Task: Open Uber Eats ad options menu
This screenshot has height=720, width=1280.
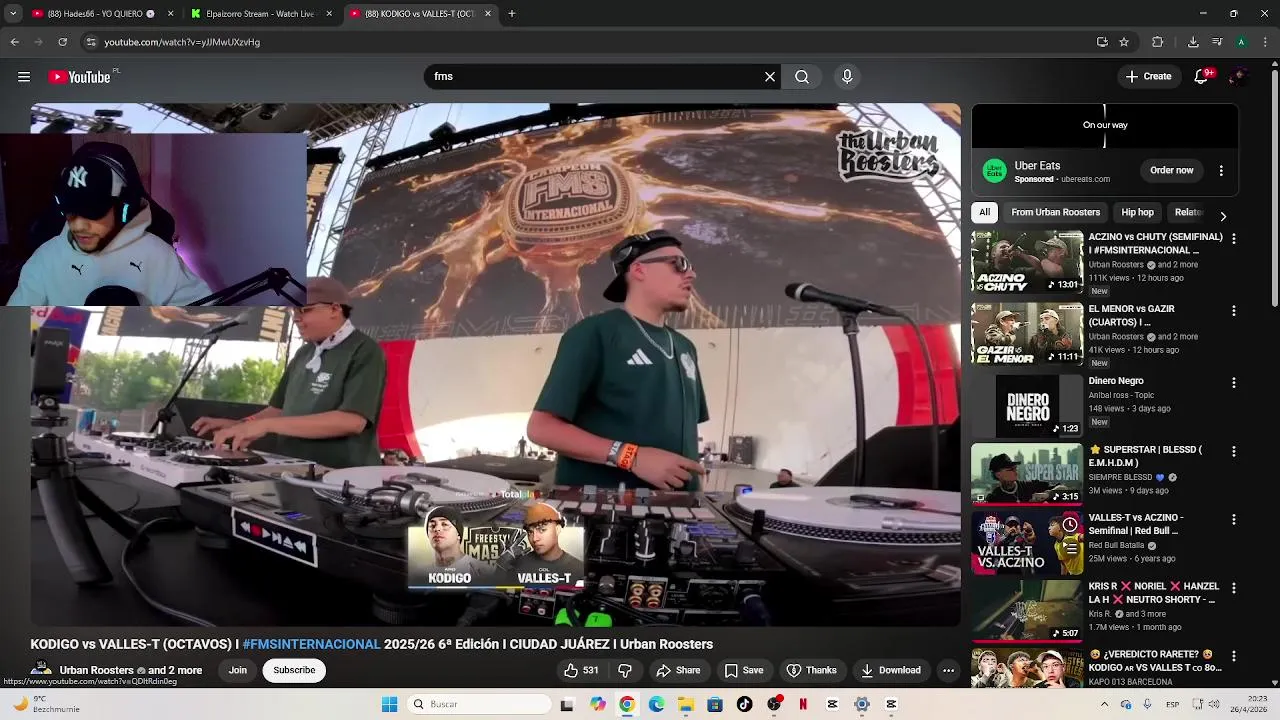Action: pos(1221,171)
